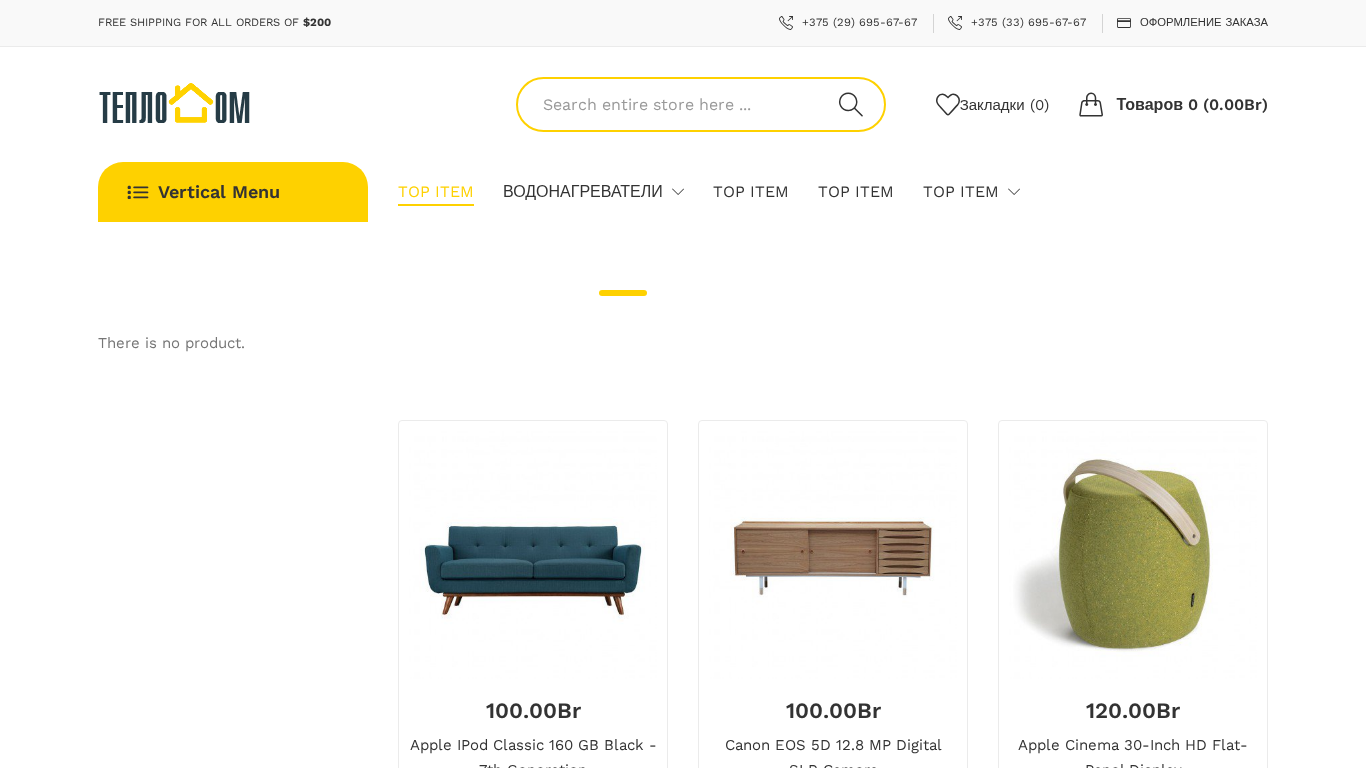Click the second phone icon in top bar
Viewport: 1366px width, 768px height.
pos(955,23)
